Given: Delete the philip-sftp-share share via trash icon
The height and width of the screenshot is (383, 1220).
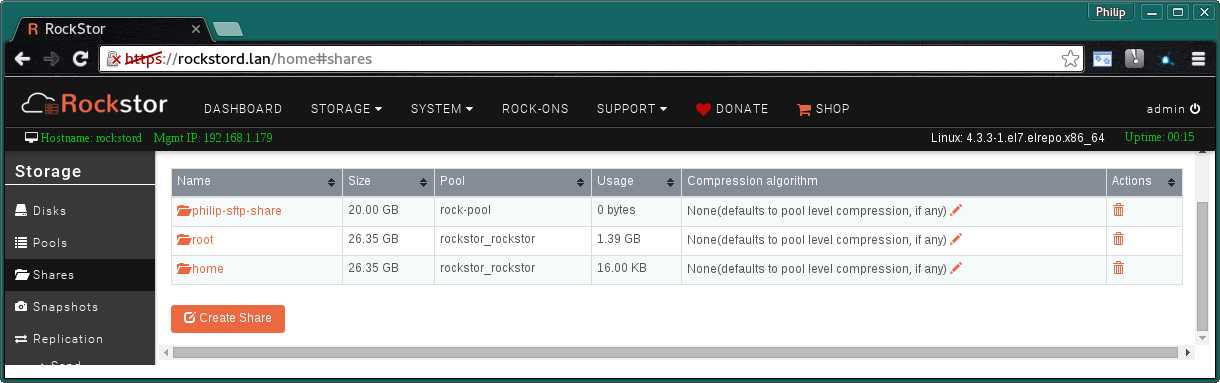Looking at the screenshot, I should click(x=1118, y=210).
